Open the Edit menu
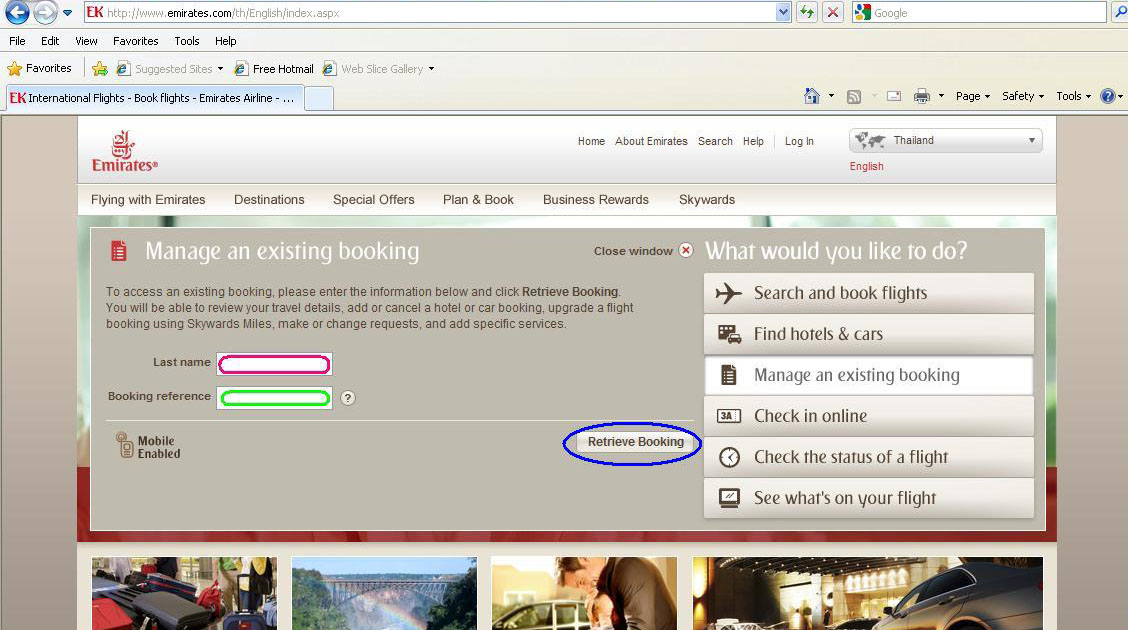Screen dimensions: 1128x630 (x=50, y=41)
